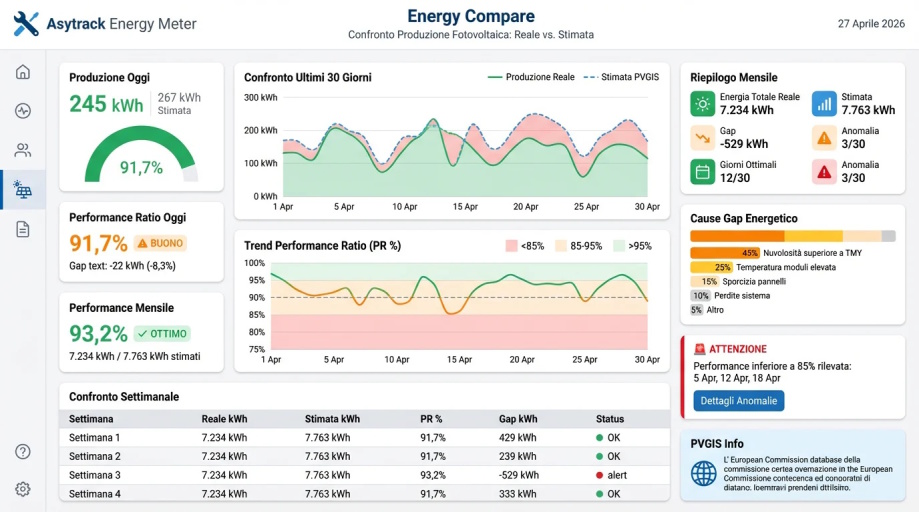Viewport: 919px width, 512px height.
Task: Click the -529 kWh gap cell in the table
Action: tap(519, 475)
